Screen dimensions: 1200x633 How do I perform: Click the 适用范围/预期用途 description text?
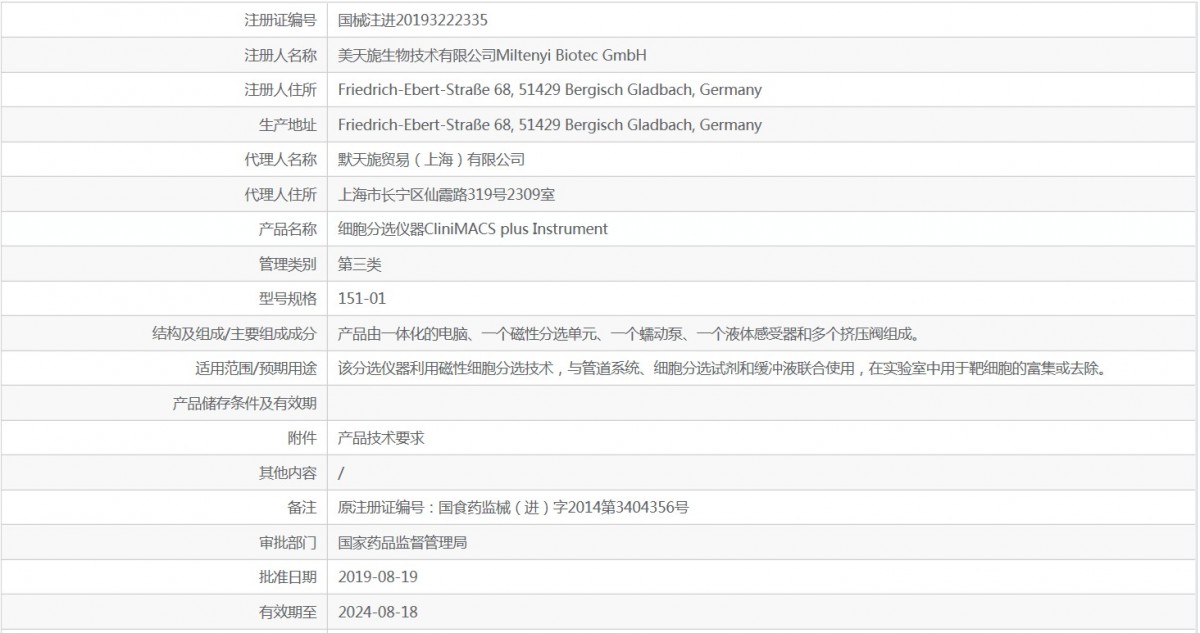point(720,368)
